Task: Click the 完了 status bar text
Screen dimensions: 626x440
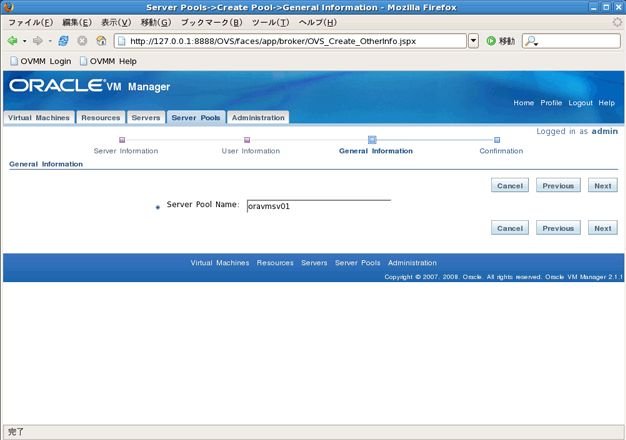Action: click(16, 431)
